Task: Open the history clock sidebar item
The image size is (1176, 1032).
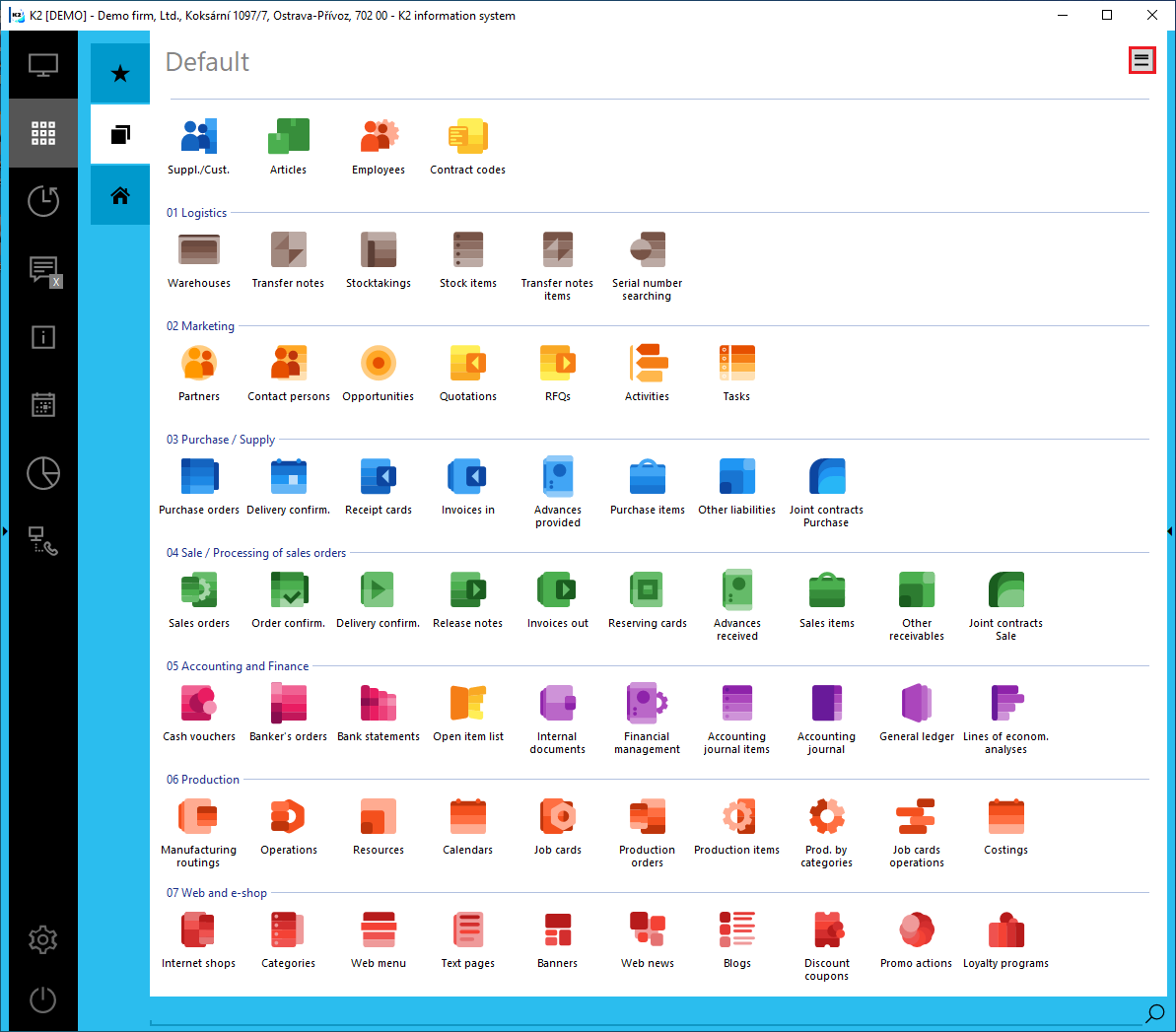Action: [x=42, y=201]
